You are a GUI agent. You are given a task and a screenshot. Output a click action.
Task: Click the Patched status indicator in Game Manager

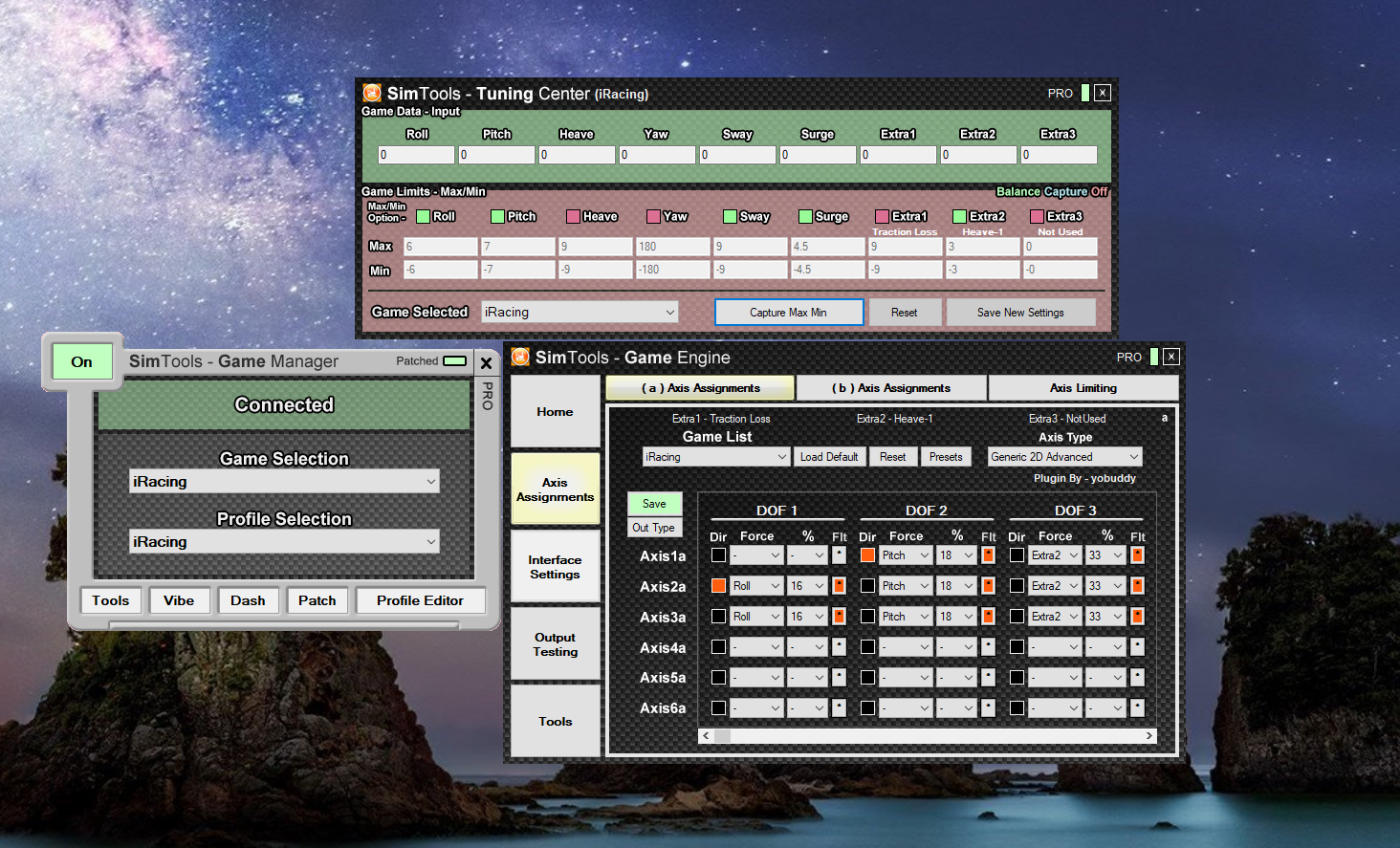click(x=455, y=361)
